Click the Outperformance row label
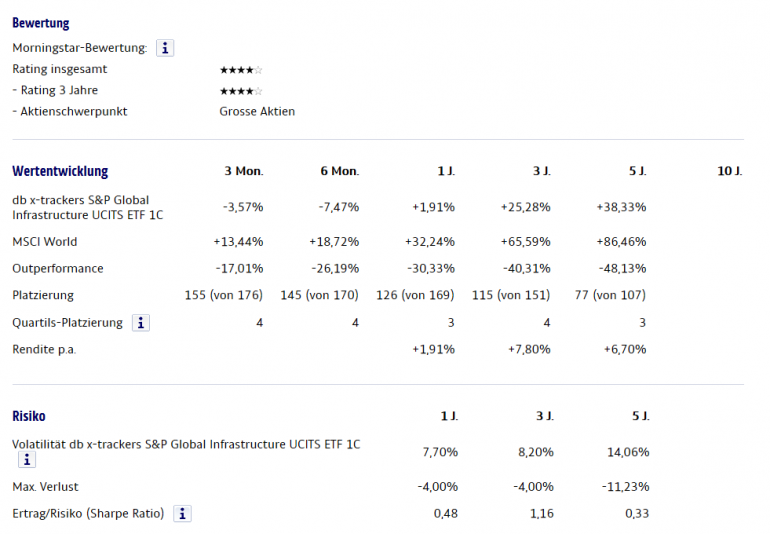Screen dimensions: 770x534 coord(58,269)
